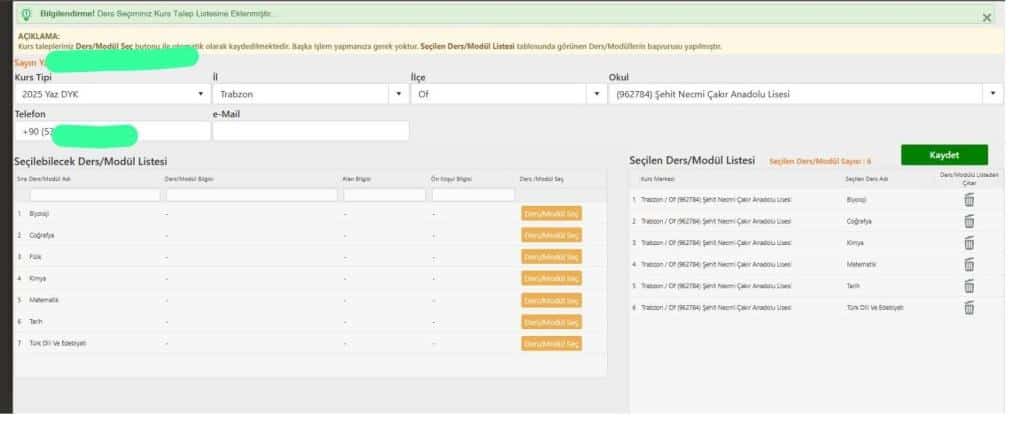1024x432 pixels.
Task: Open the İlçe dropdown showing Of
Action: point(507,94)
